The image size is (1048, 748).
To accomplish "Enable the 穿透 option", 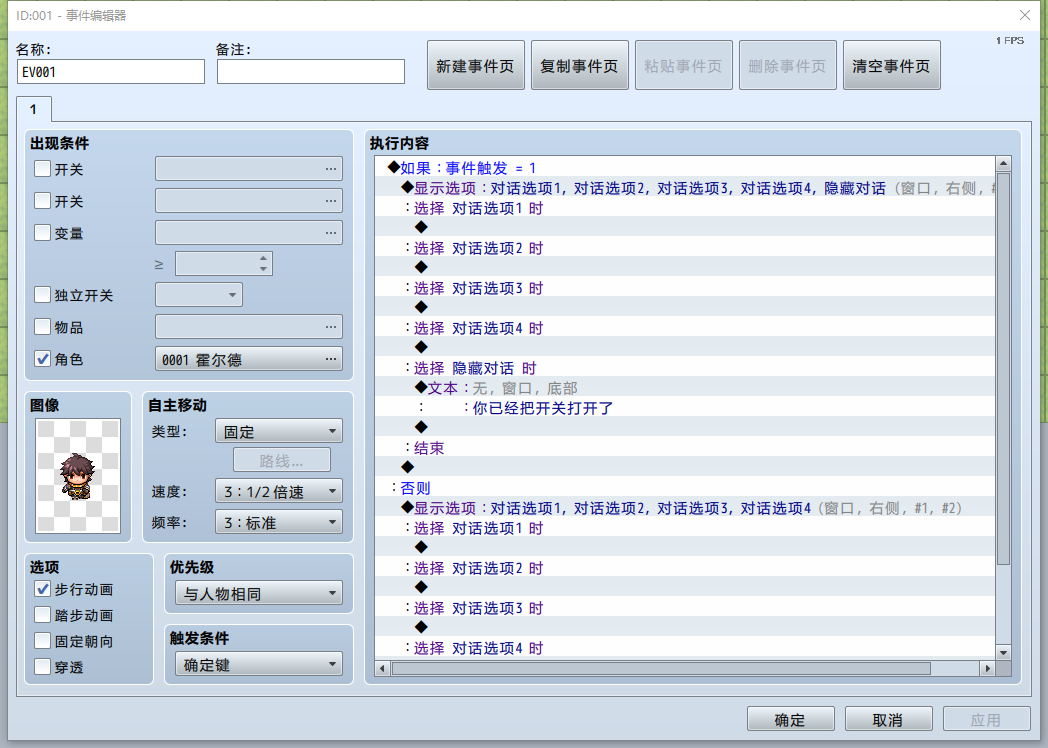I will pos(42,666).
